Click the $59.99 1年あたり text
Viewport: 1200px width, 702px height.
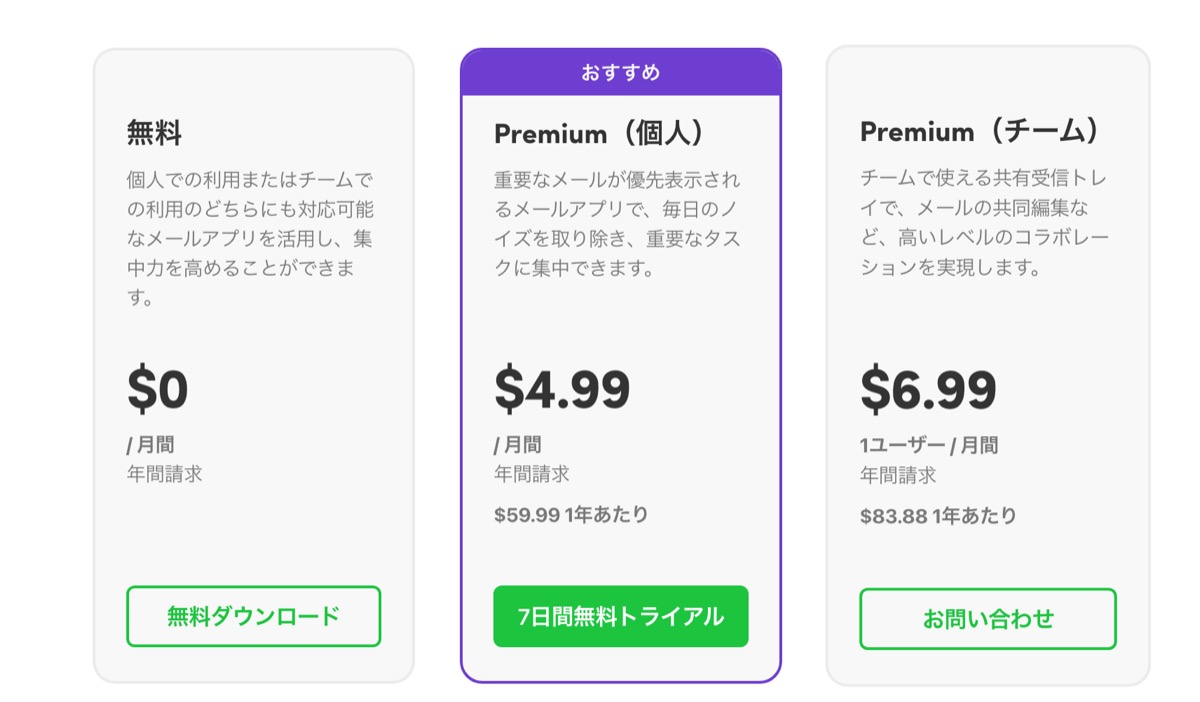click(571, 515)
